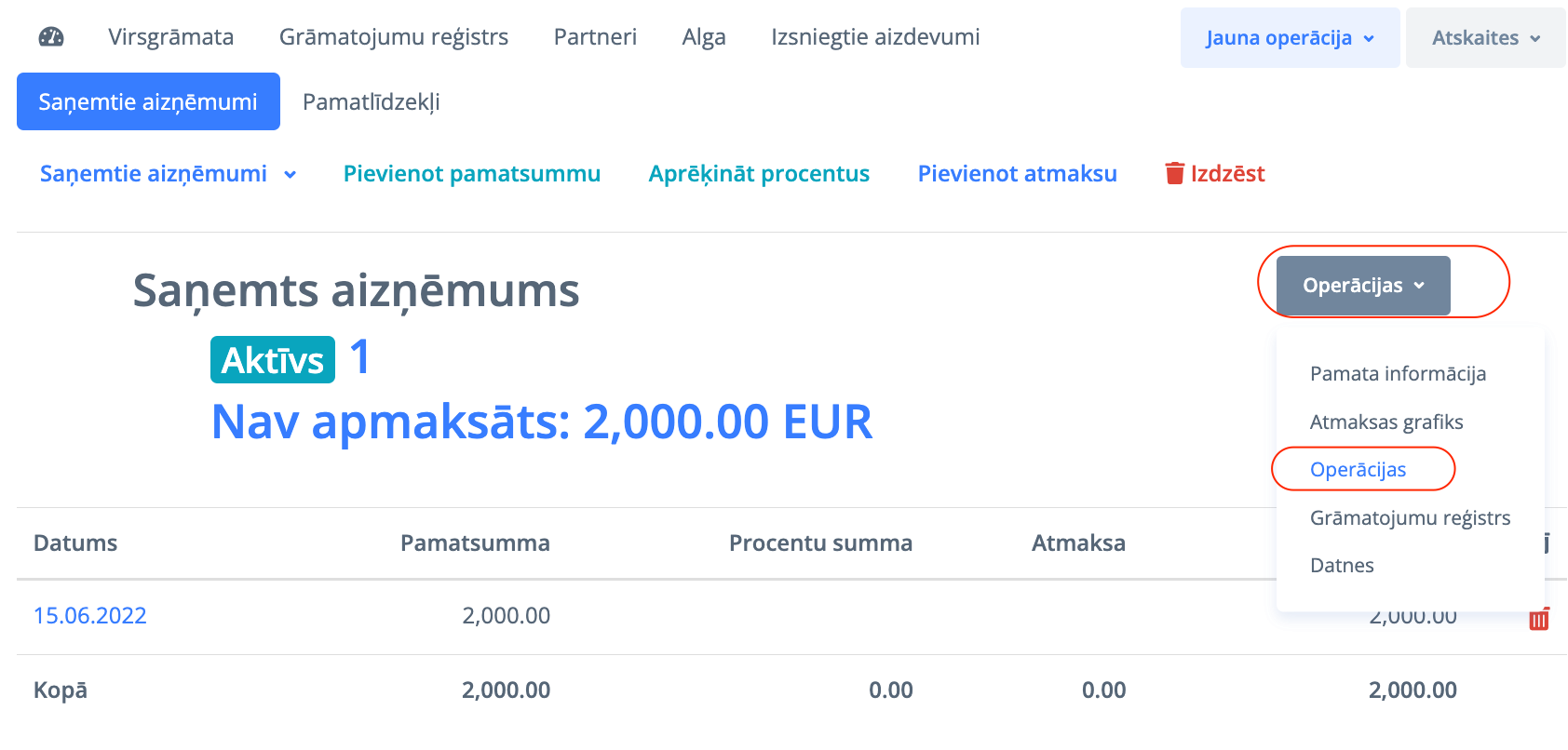The height and width of the screenshot is (750, 1568).
Task: Expand the Jauna operācija dropdown
Action: (1290, 38)
